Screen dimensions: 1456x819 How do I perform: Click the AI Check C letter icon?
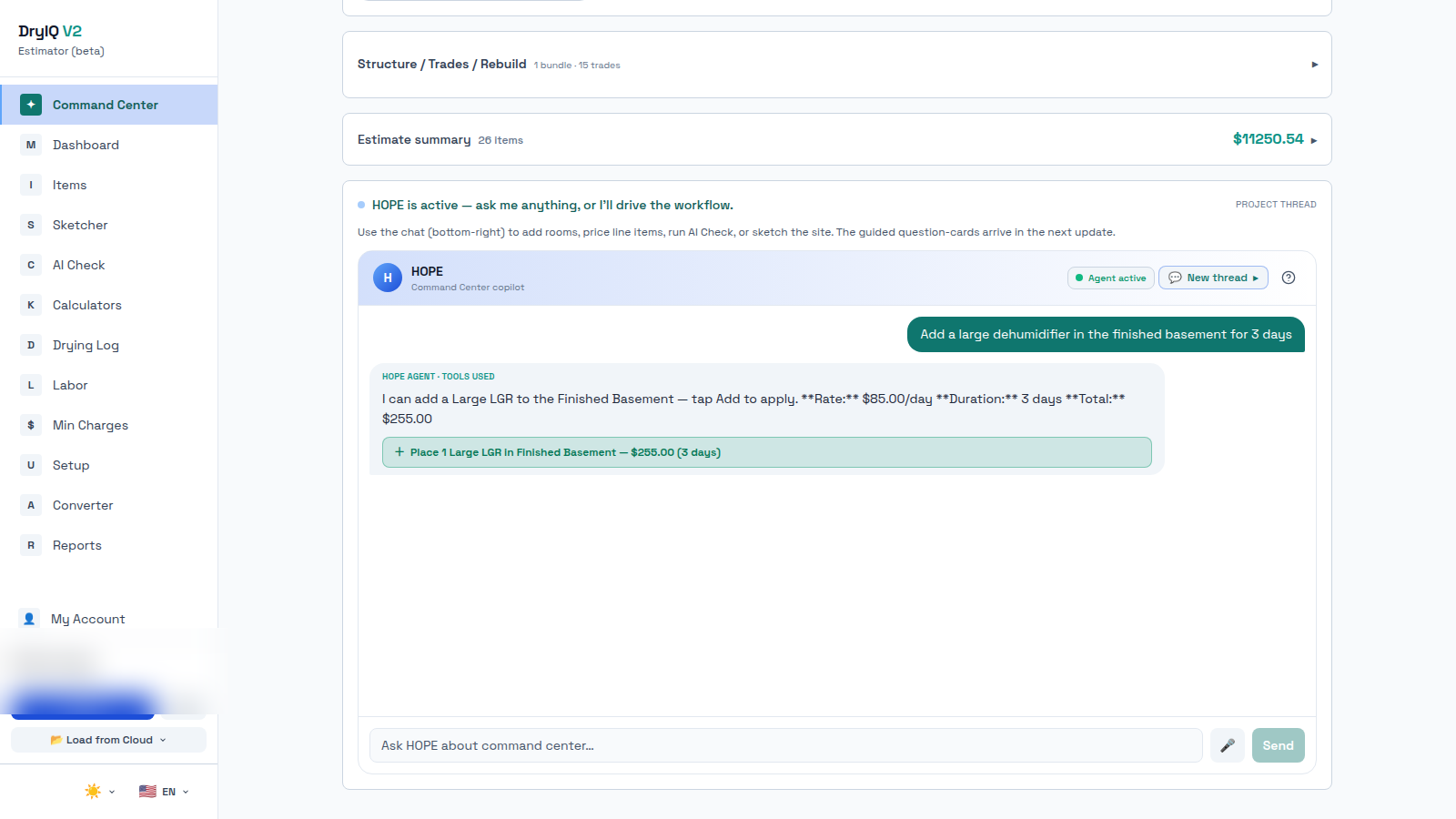pos(31,265)
